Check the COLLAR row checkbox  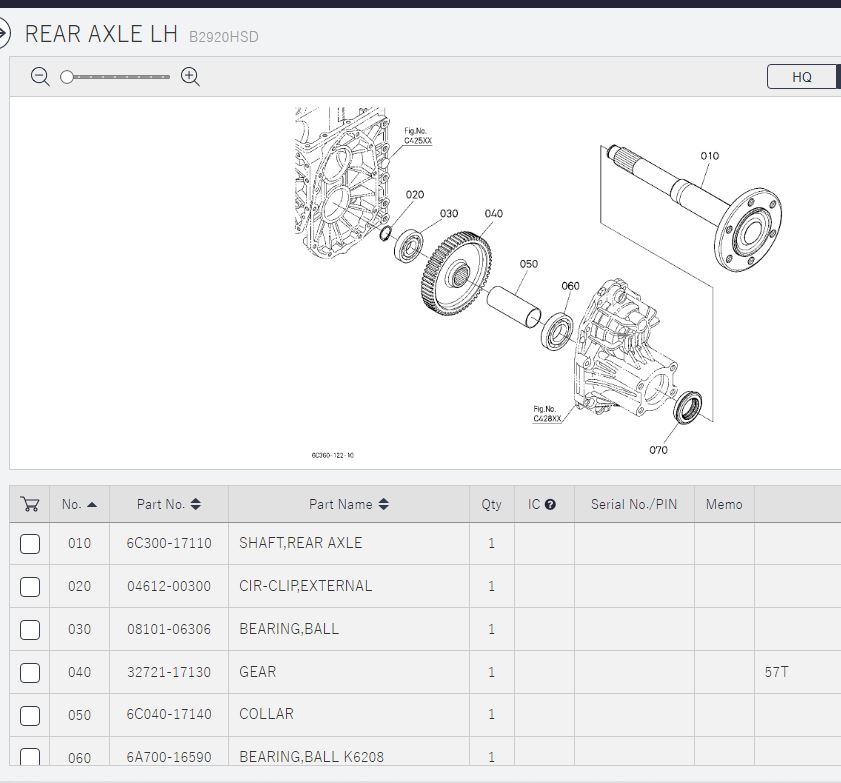pyautogui.click(x=30, y=715)
